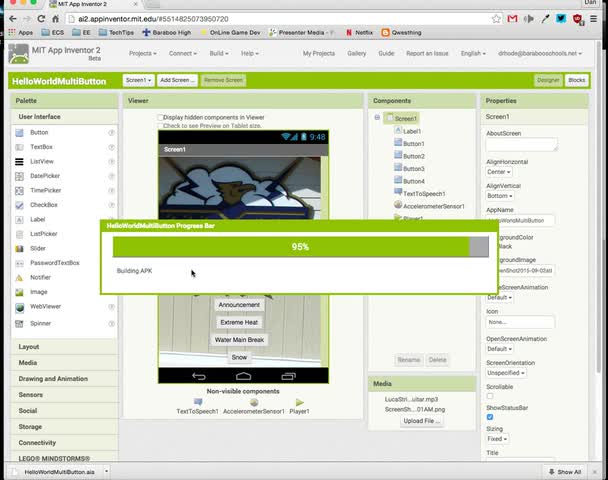Click the Player1 non-visible component icon
The height and width of the screenshot is (480, 608).
299,402
